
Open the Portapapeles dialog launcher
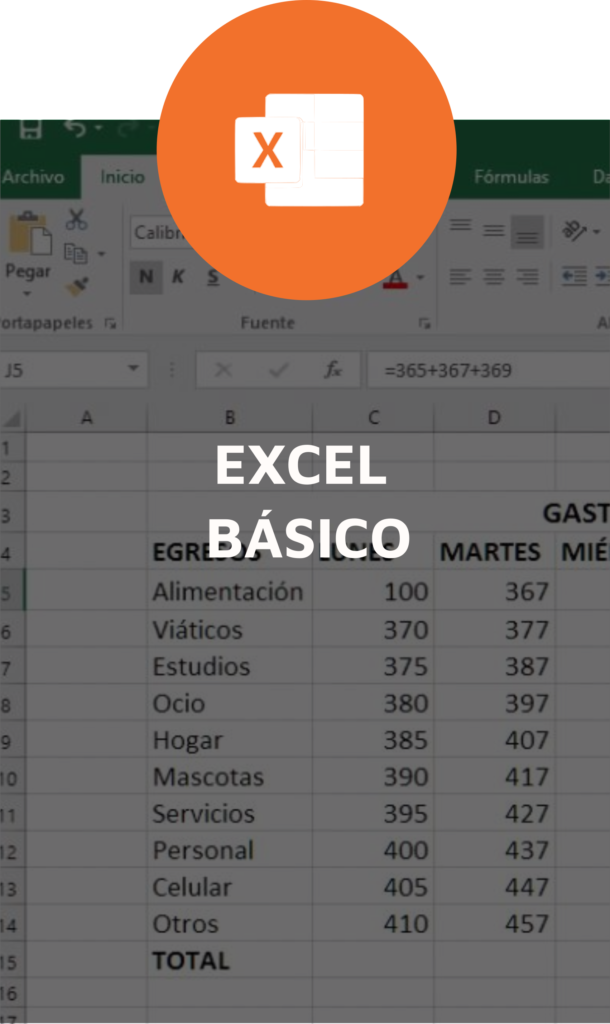pyautogui.click(x=110, y=323)
